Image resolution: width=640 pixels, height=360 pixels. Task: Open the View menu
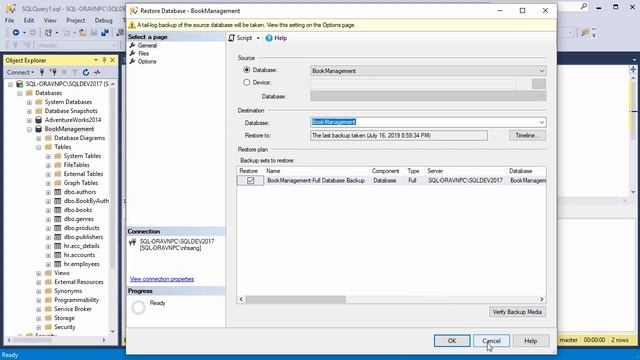(50, 20)
